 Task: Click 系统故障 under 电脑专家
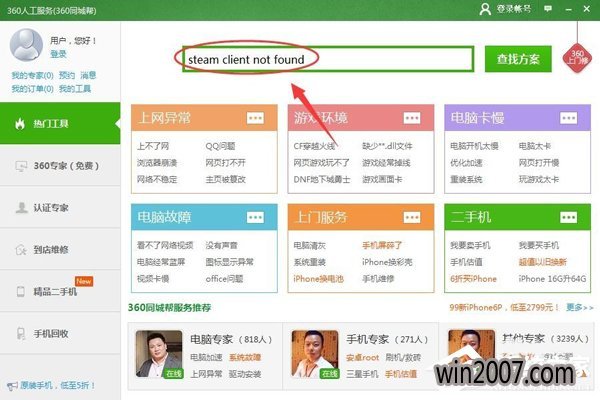tap(245, 358)
